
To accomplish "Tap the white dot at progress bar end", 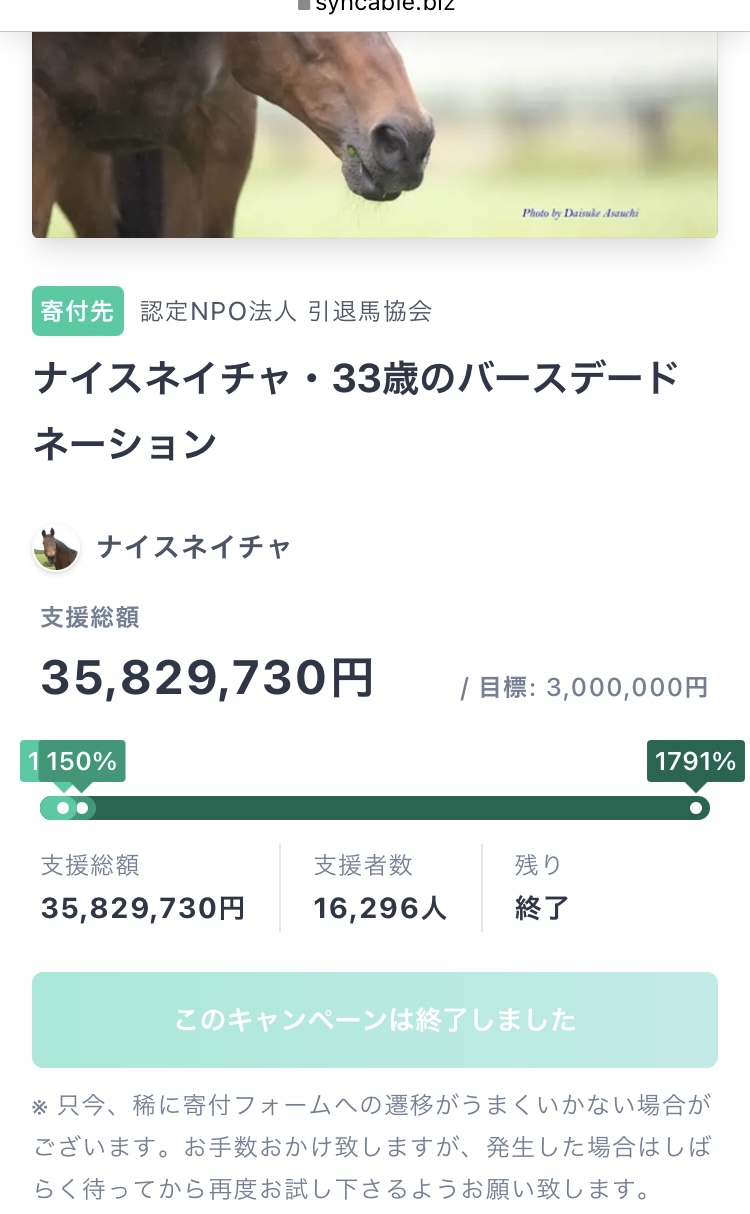I will click(696, 808).
